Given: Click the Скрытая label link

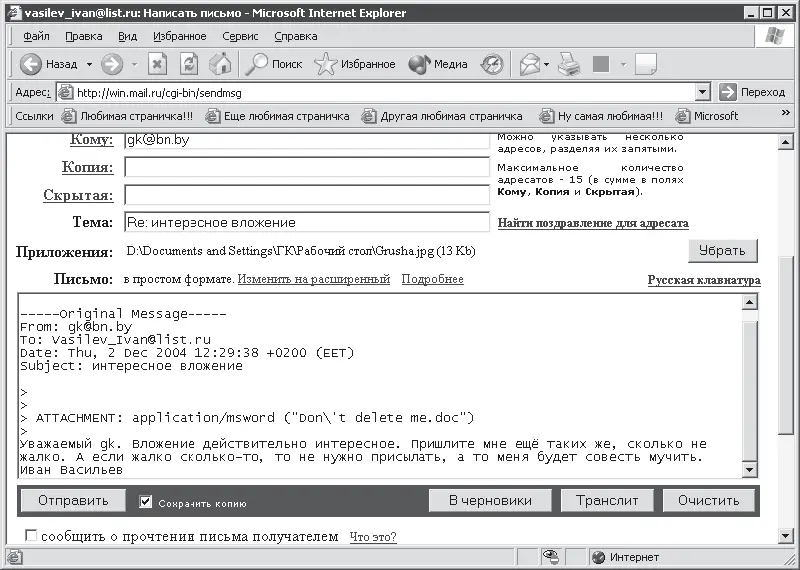Looking at the screenshot, I should [x=78, y=195].
